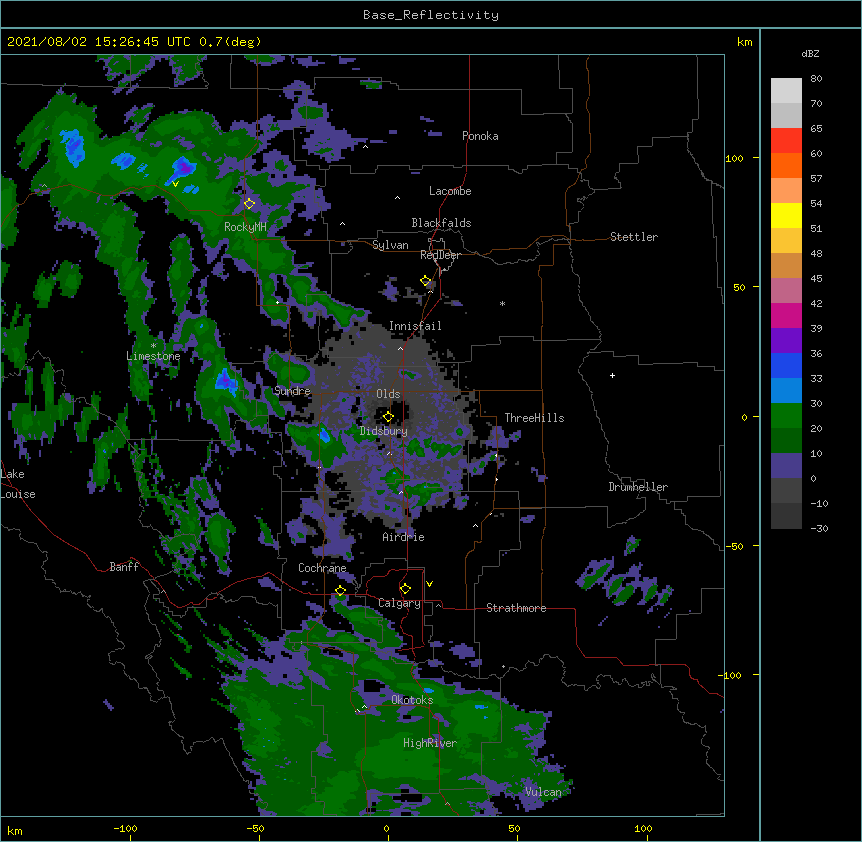Click the Strathmore city label

click(516, 608)
